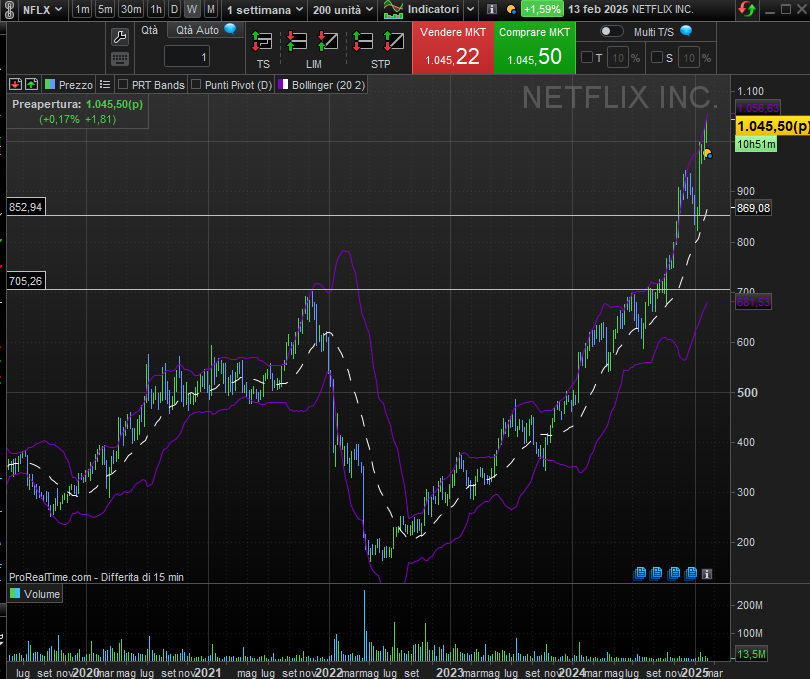
Task: Select the TS trailing stop order icon
Action: click(262, 42)
